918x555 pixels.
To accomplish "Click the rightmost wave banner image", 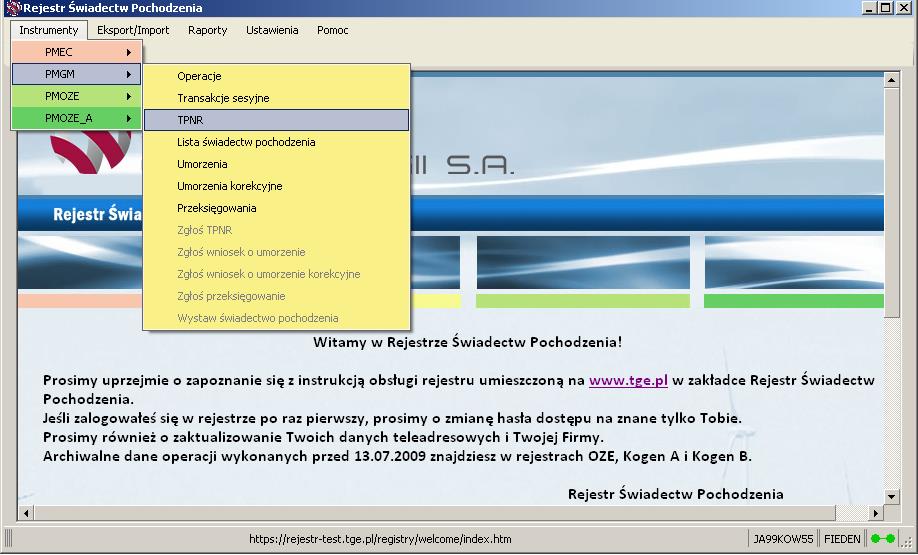I will point(794,262).
